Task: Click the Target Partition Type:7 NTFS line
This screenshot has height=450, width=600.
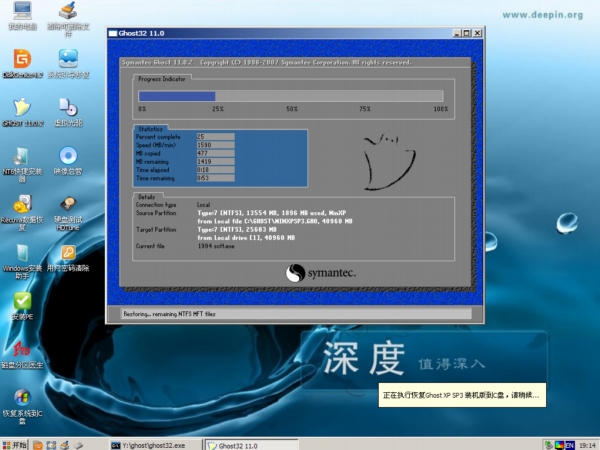Action: [237, 230]
